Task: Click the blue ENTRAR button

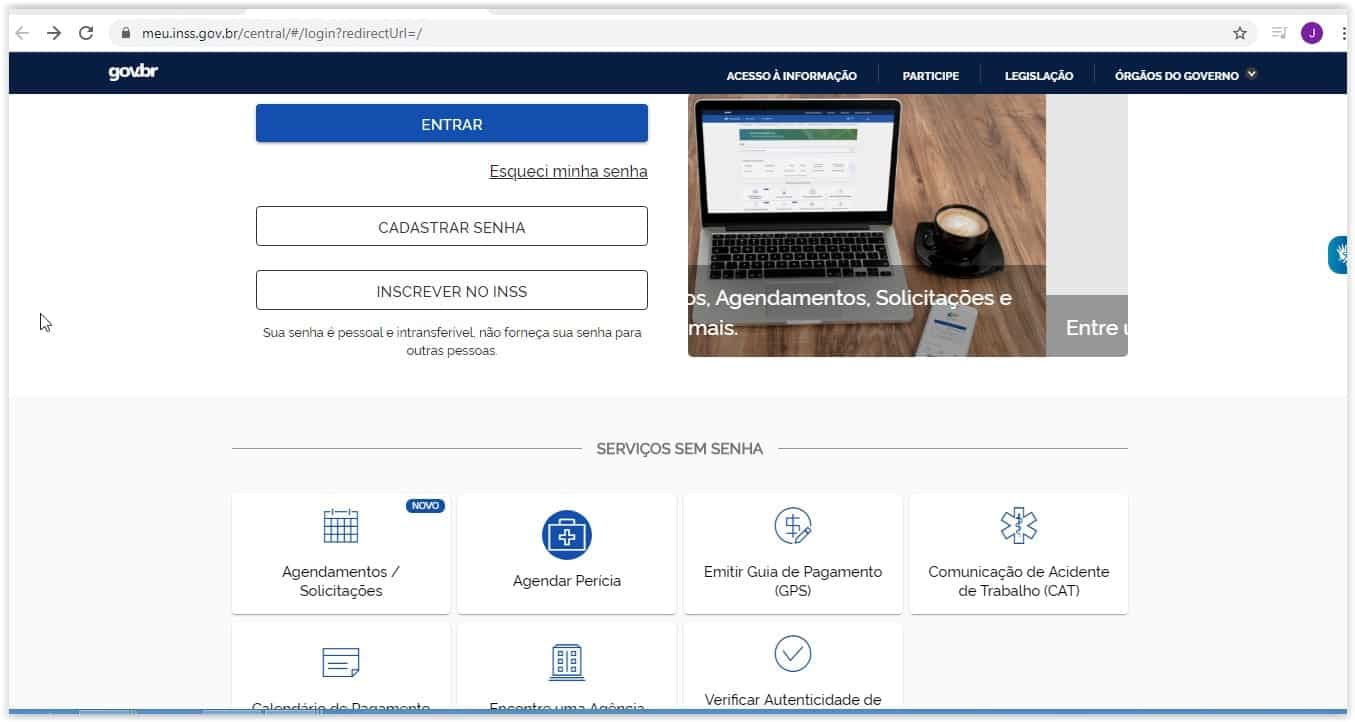Action: pyautogui.click(x=452, y=124)
